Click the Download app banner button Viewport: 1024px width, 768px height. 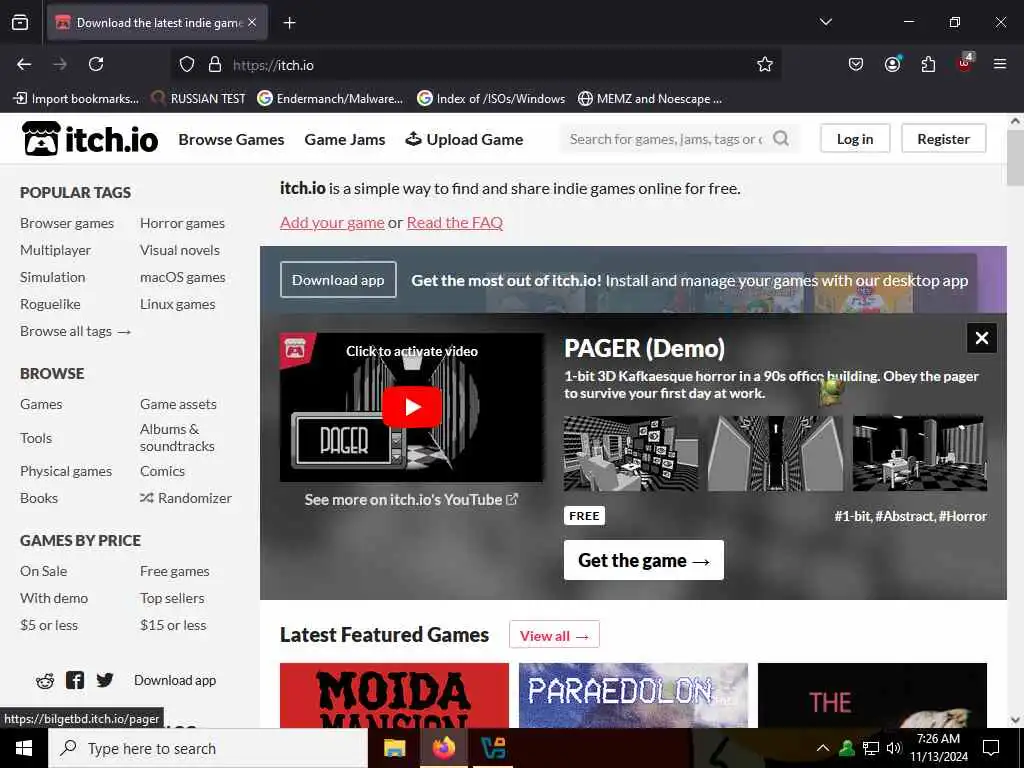(338, 280)
